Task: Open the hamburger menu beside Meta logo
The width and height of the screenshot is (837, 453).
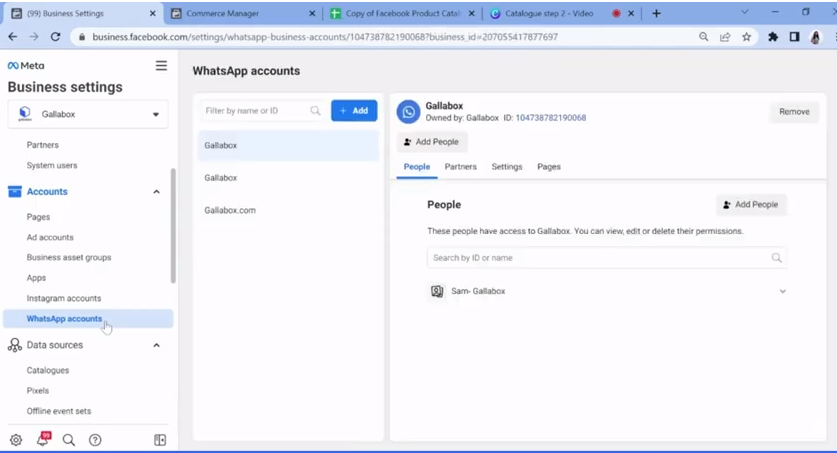Action: (x=161, y=66)
